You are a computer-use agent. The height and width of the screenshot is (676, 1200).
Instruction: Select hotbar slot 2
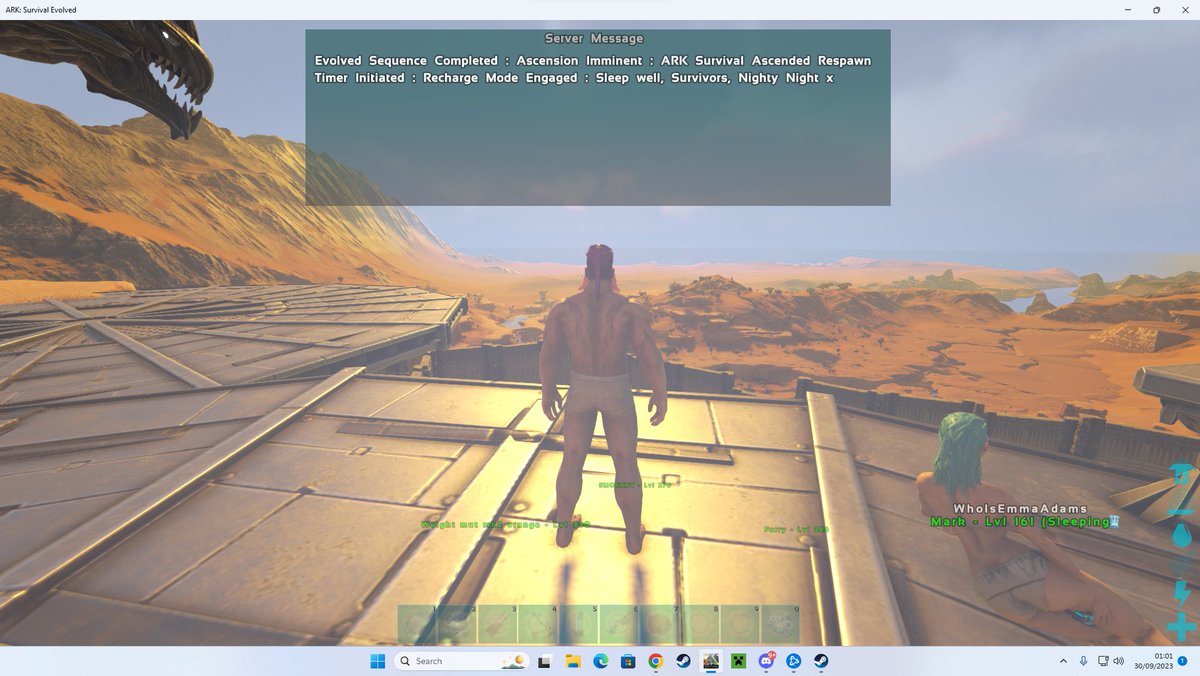point(458,624)
